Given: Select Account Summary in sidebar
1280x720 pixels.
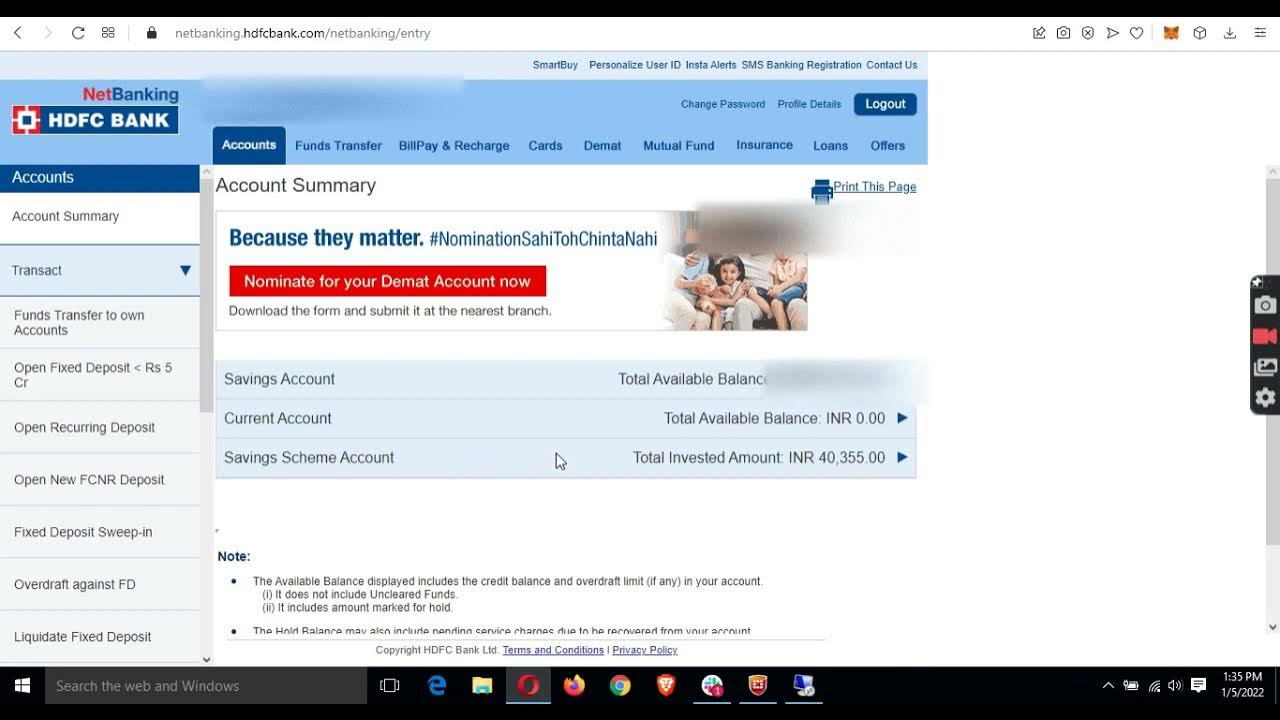Looking at the screenshot, I should tap(65, 216).
